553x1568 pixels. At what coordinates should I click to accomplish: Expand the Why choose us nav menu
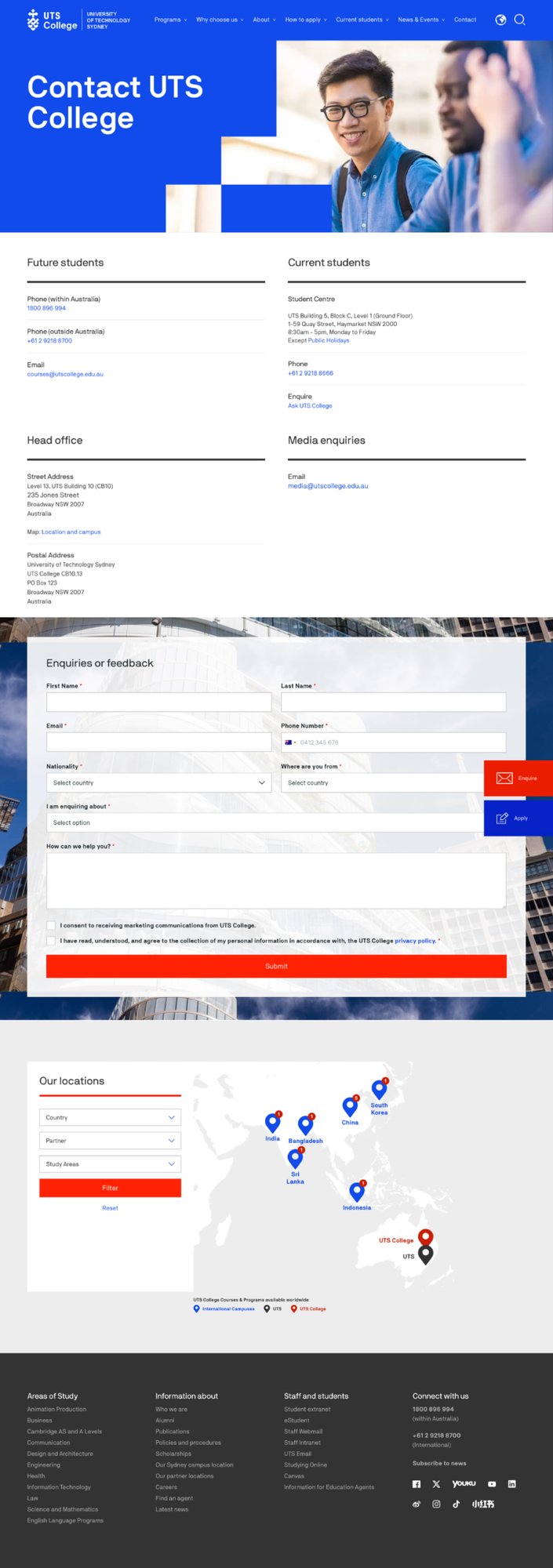pyautogui.click(x=220, y=20)
